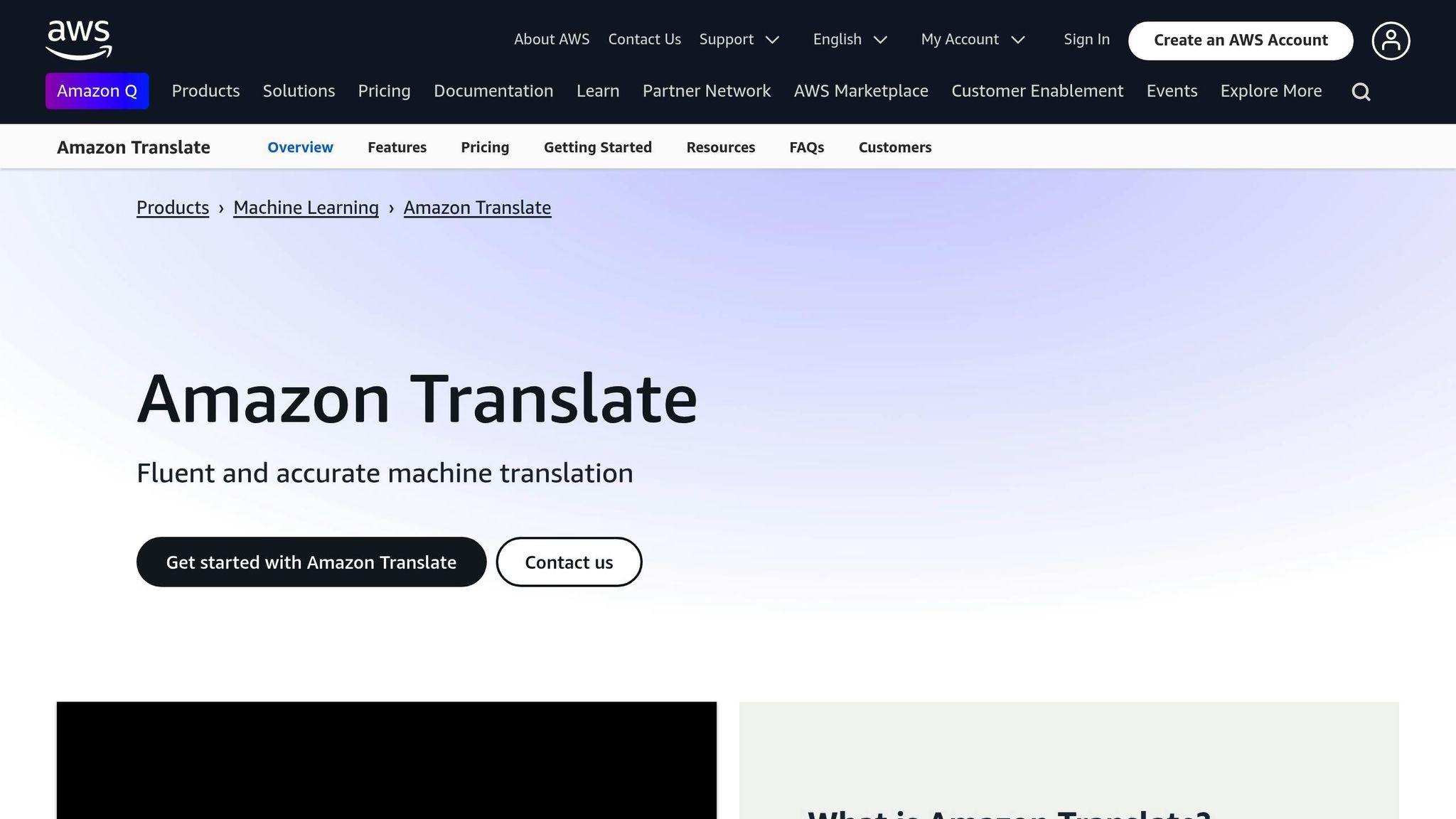Open the AWS Marketplace menu item

click(861, 91)
